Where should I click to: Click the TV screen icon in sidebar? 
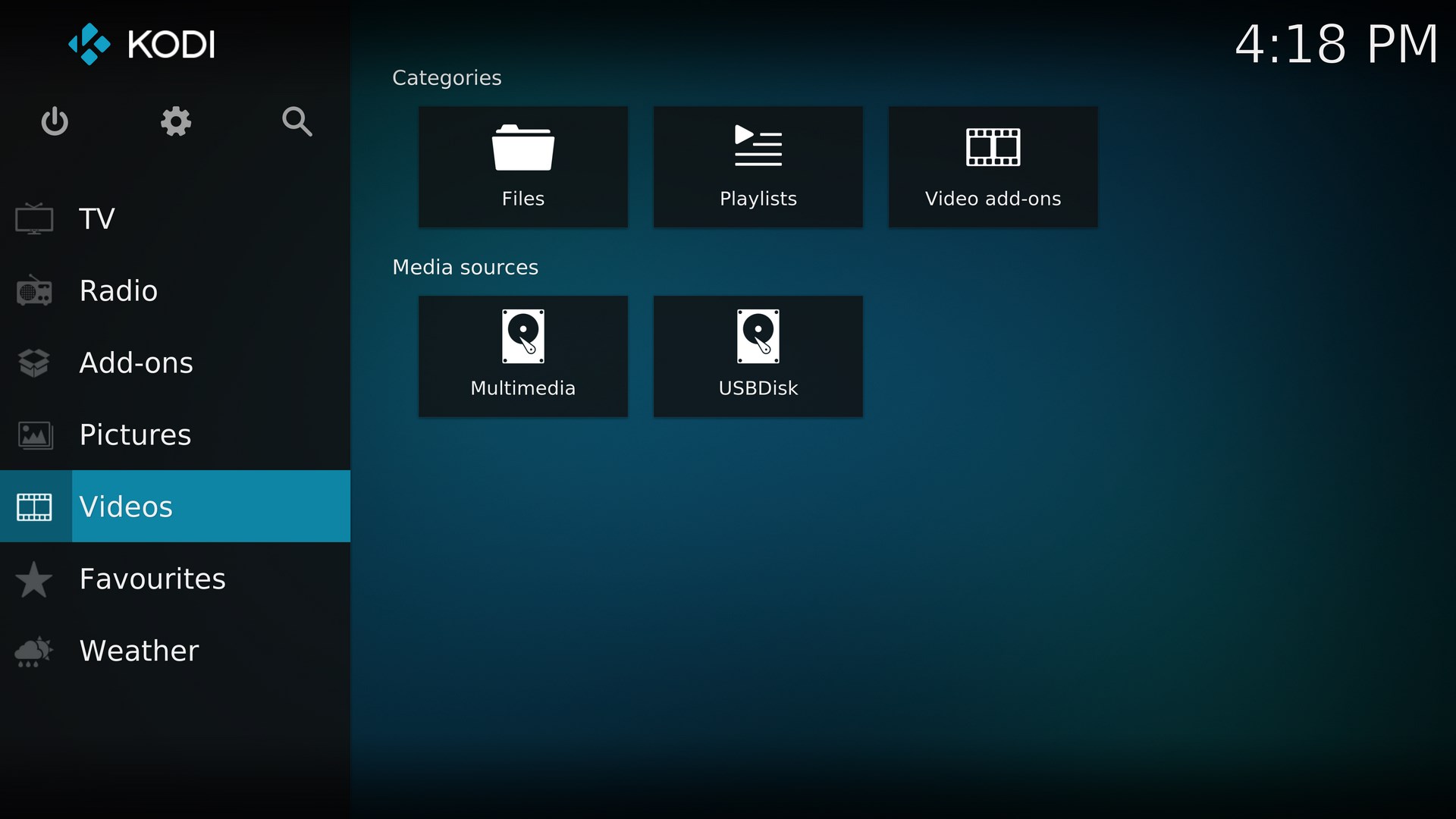coord(34,218)
